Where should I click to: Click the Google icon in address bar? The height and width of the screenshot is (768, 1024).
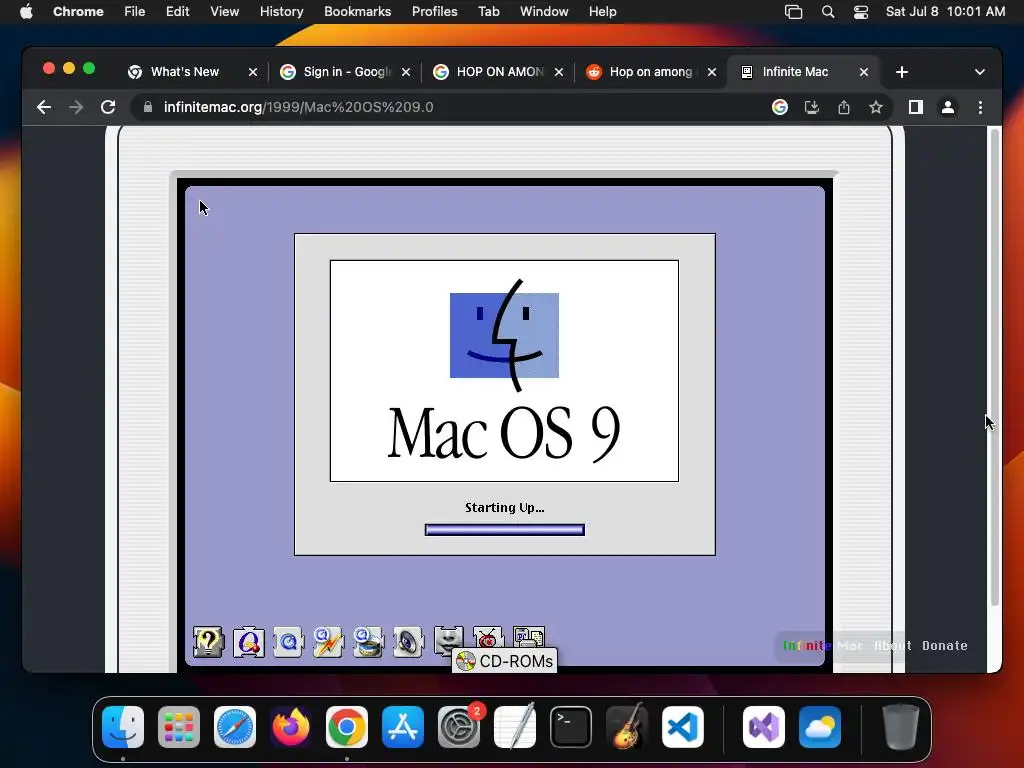point(780,107)
